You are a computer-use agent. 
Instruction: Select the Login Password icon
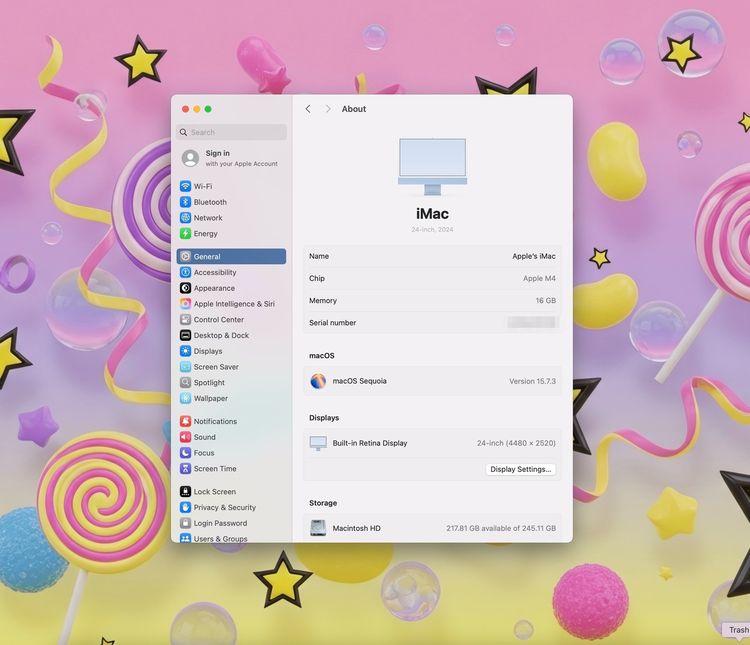point(186,523)
